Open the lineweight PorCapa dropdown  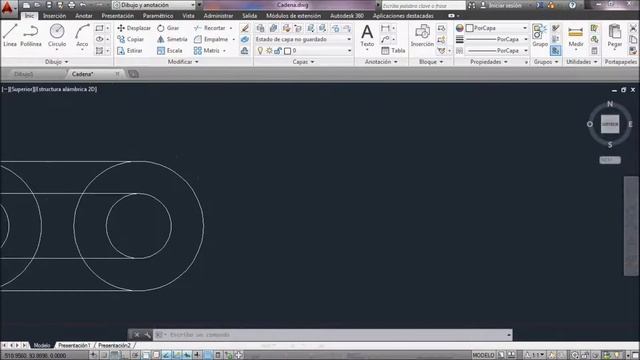[x=496, y=39]
